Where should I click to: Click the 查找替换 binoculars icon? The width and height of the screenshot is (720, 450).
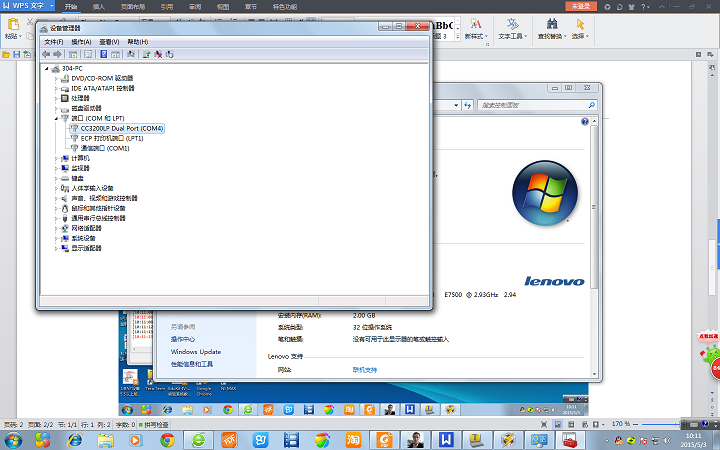pyautogui.click(x=552, y=24)
